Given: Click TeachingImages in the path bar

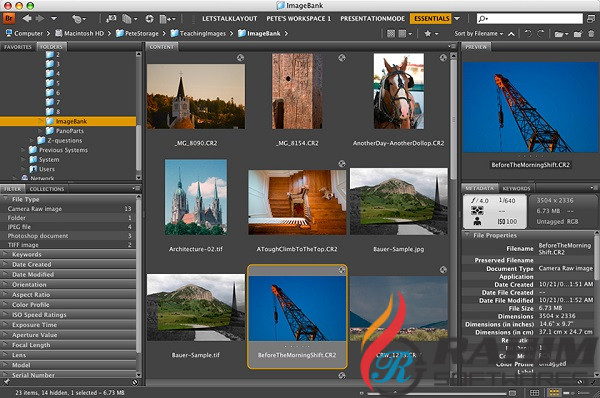Looking at the screenshot, I should point(198,33).
